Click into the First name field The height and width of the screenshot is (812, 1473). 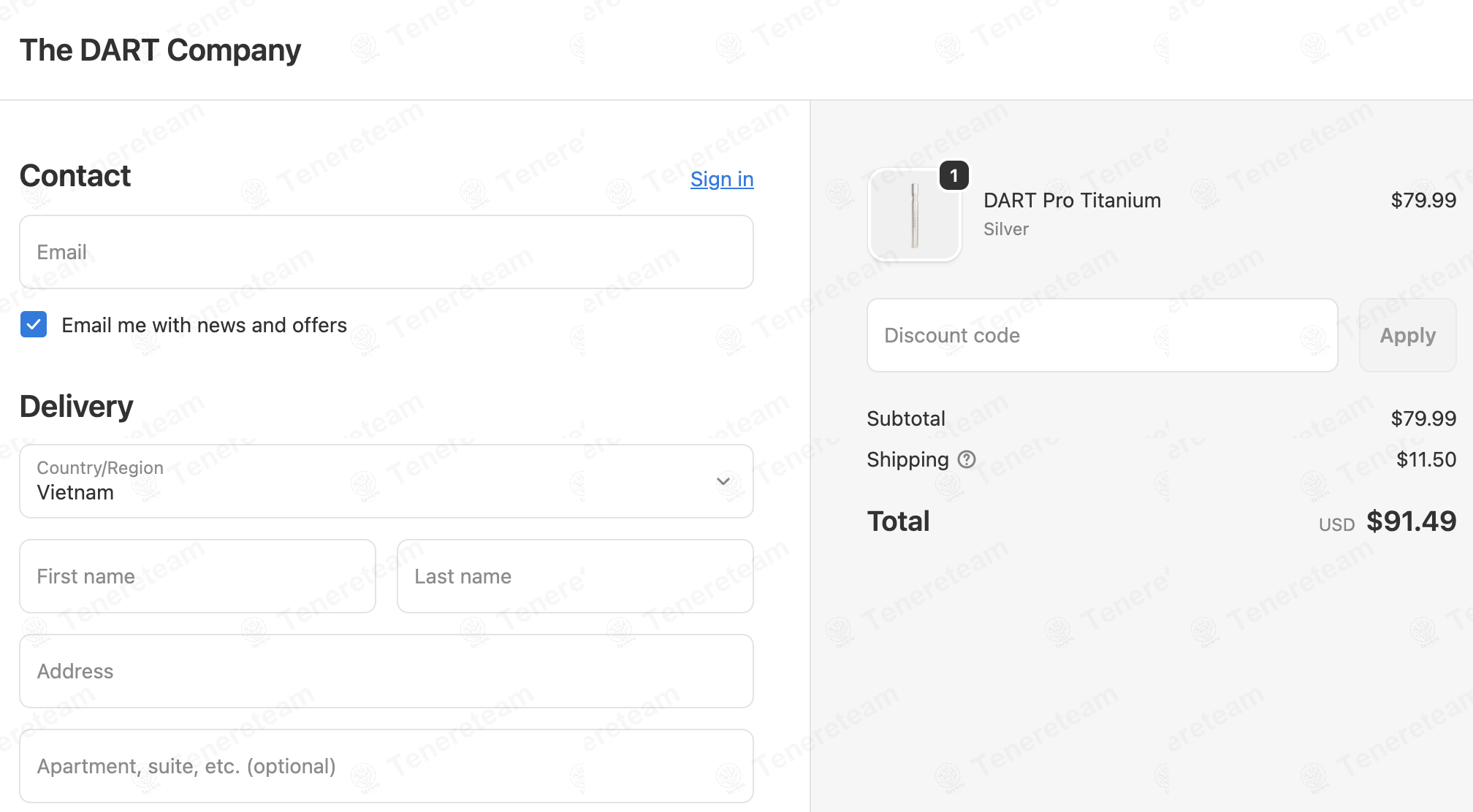(197, 576)
